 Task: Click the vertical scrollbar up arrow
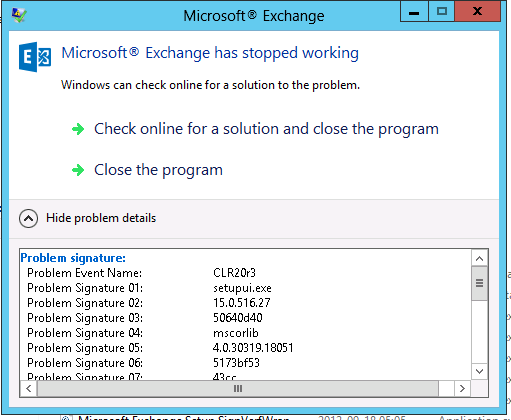pyautogui.click(x=480, y=258)
